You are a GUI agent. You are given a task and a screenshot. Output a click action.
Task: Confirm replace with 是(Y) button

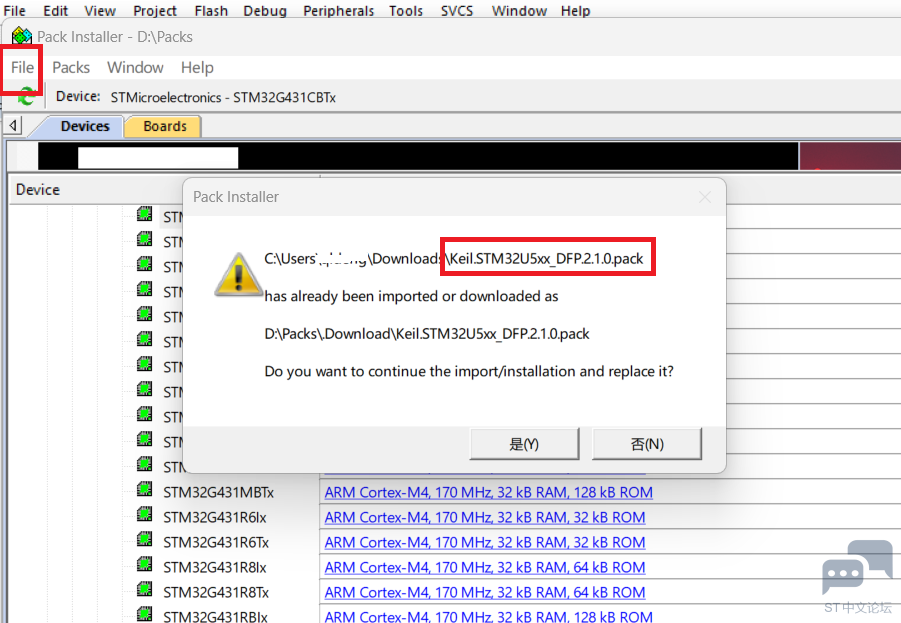point(524,444)
